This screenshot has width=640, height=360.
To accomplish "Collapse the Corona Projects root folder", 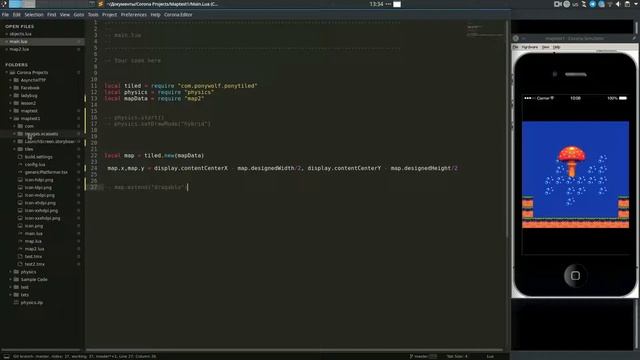I will pyautogui.click(x=7, y=73).
